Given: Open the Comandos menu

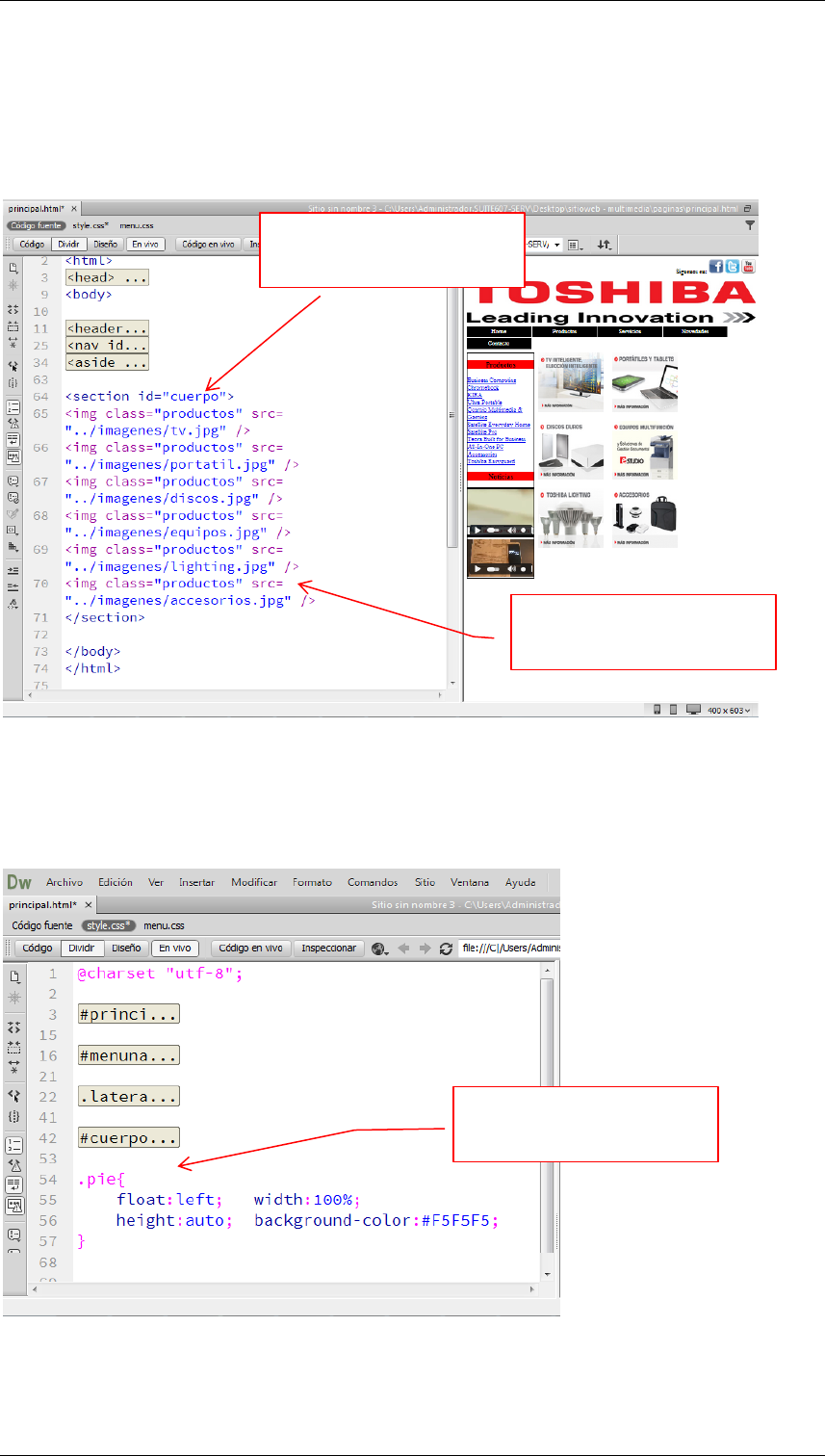Looking at the screenshot, I should [373, 882].
